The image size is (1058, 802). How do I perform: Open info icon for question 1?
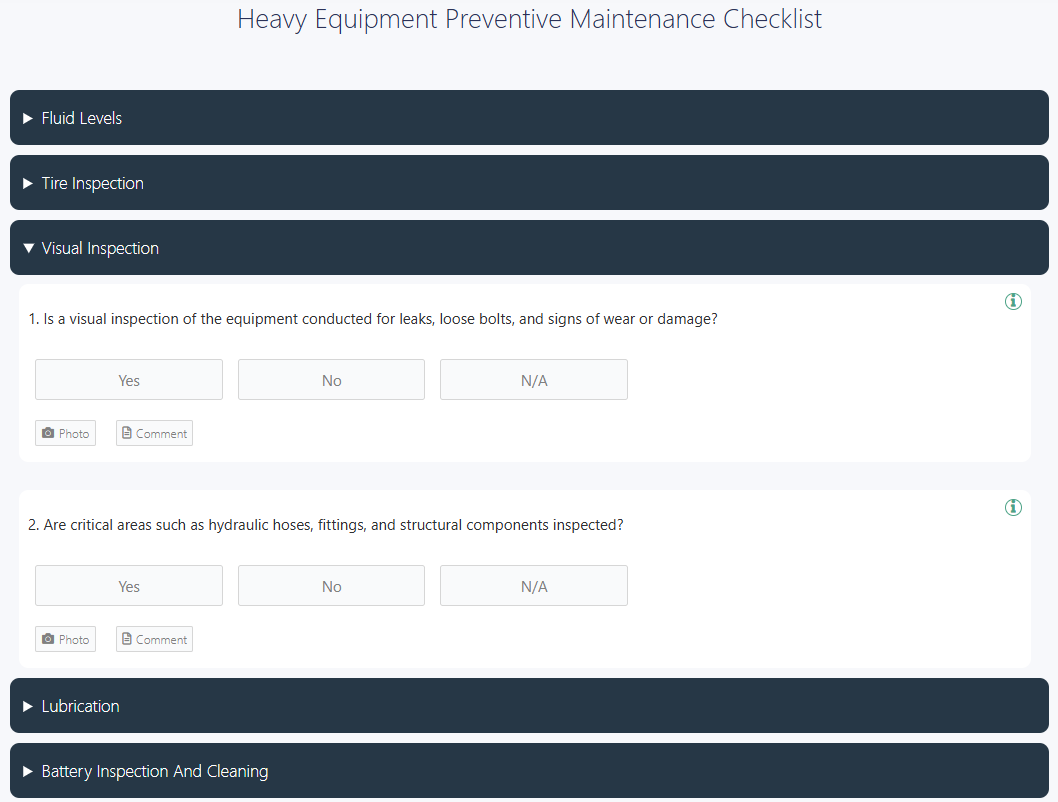1013,302
